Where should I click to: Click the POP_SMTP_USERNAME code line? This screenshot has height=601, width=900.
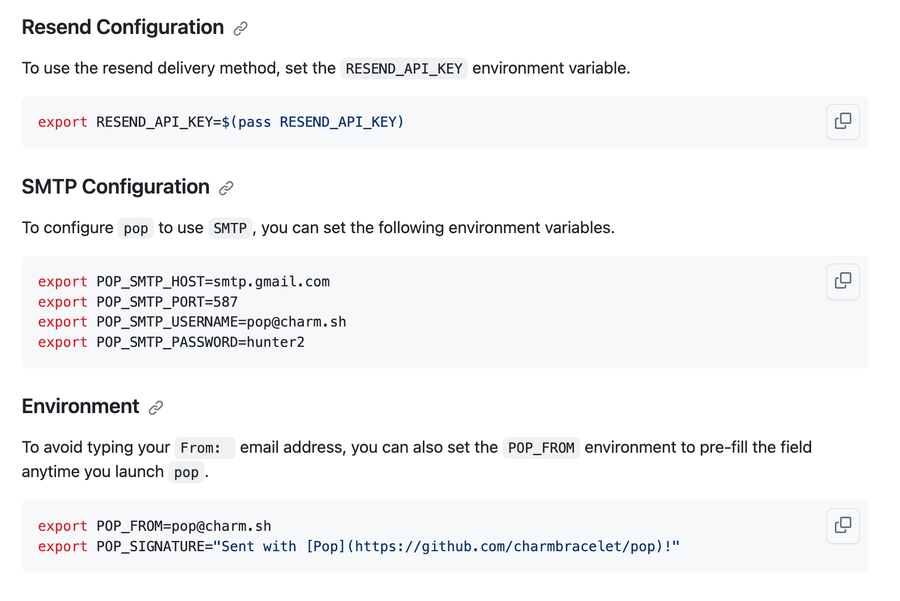tap(192, 322)
